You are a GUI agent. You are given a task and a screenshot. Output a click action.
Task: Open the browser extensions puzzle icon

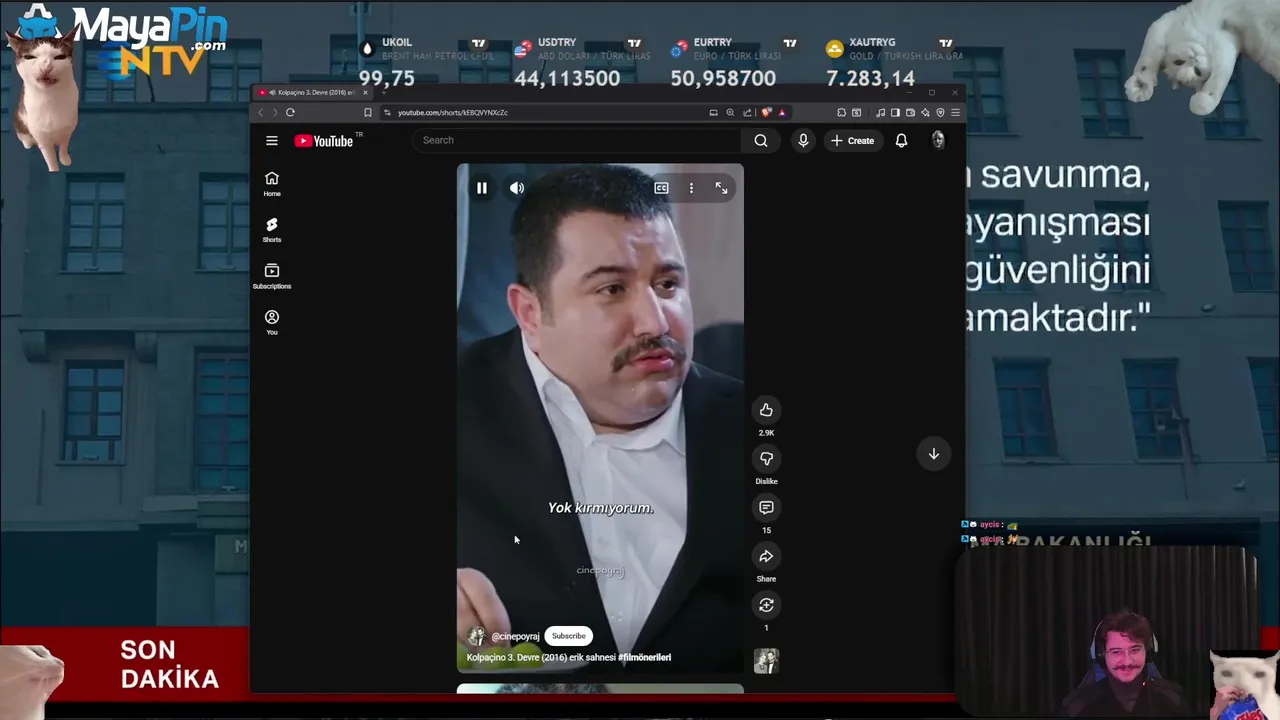[841, 113]
